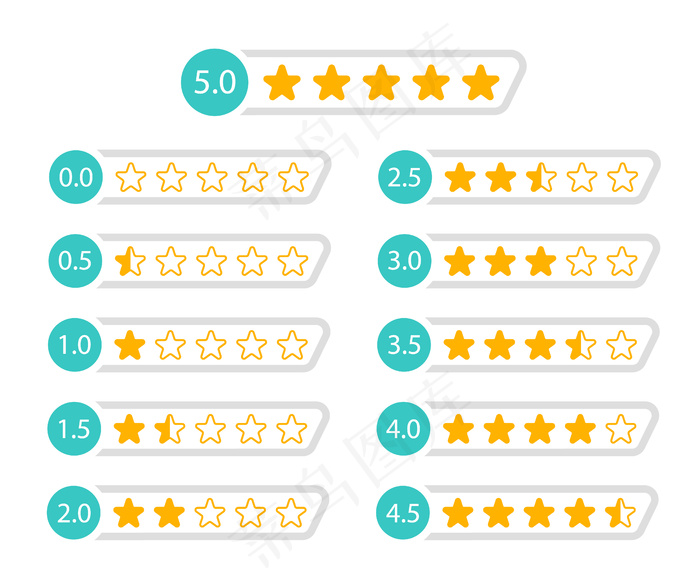Click the teal 1.5 rating badge

tap(76, 430)
